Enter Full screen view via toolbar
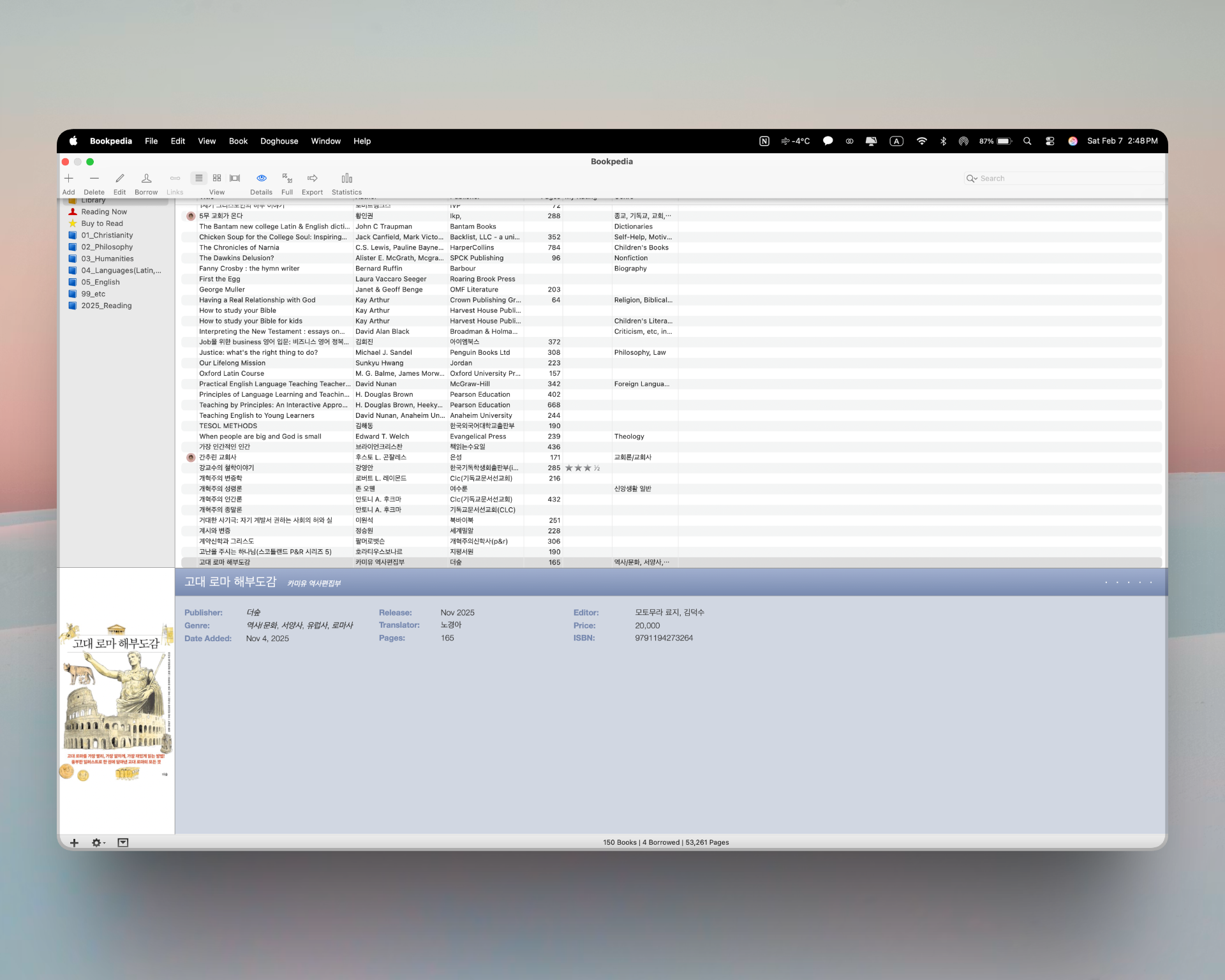Screen dimensions: 1225x980 287,179
